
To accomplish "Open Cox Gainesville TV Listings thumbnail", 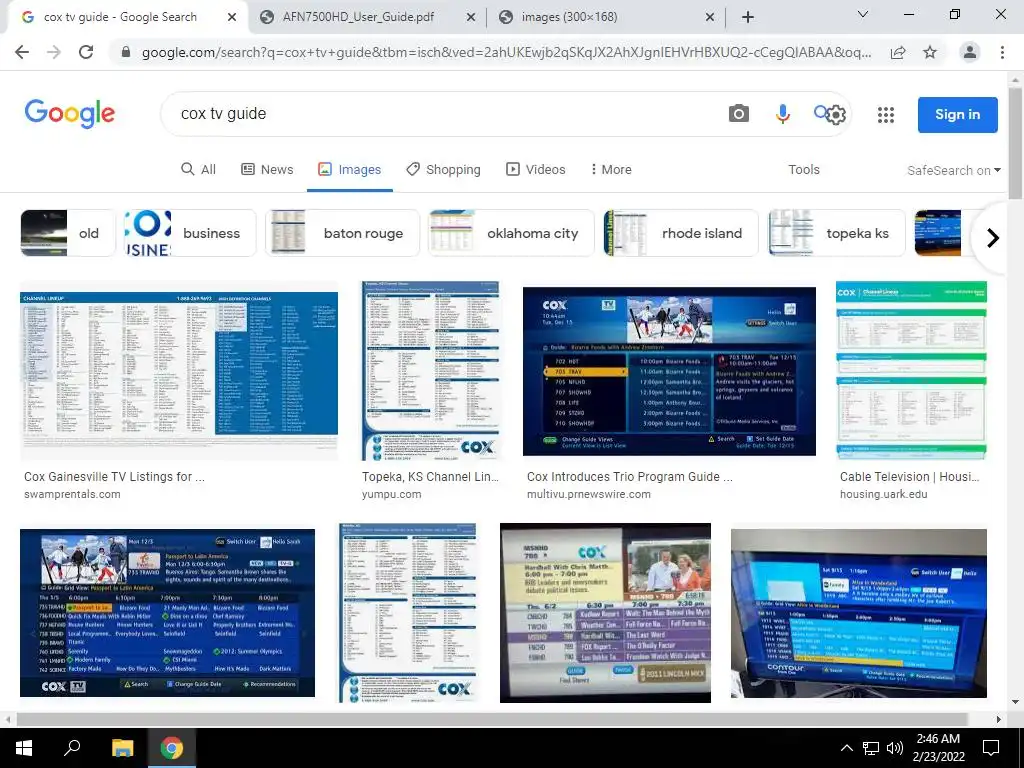I will (179, 372).
